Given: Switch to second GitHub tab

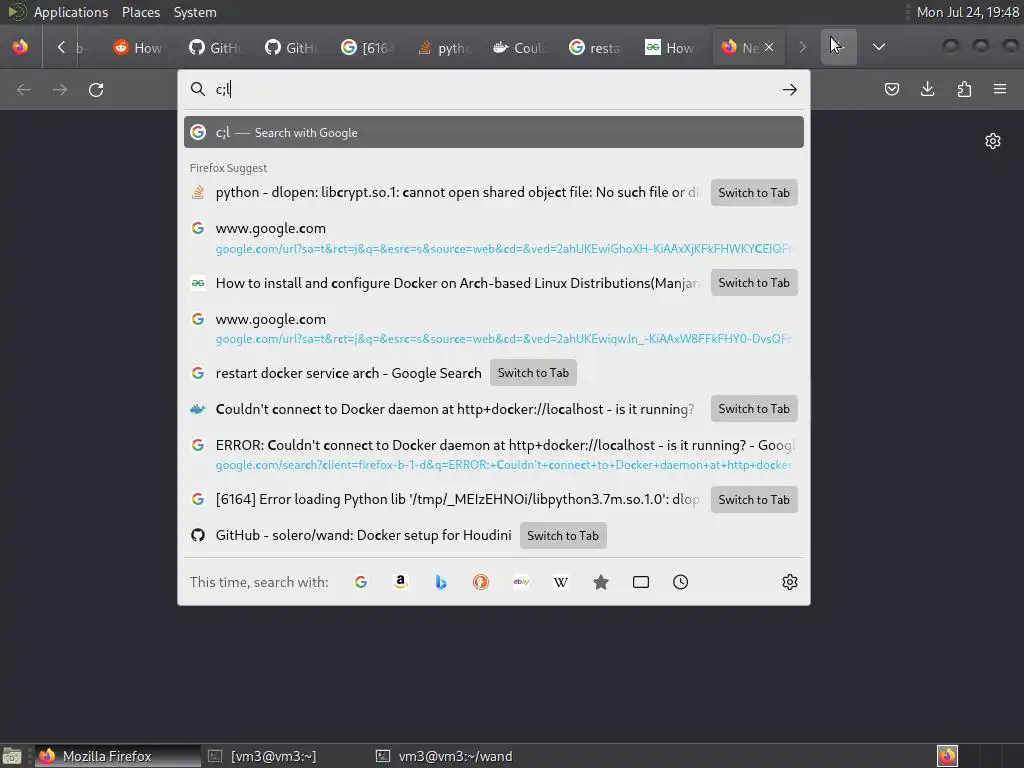Looking at the screenshot, I should pos(291,47).
